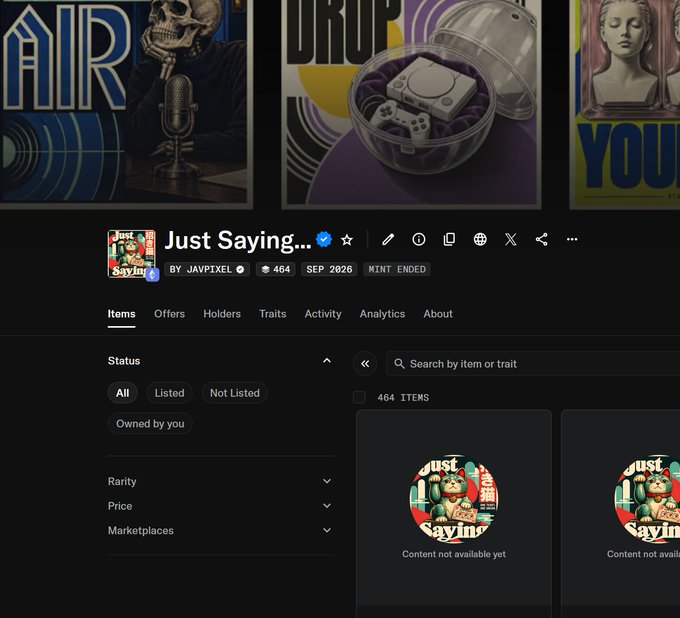Viewport: 680px width, 618px height.
Task: Focus the Search by item or trait field
Action: (x=533, y=363)
